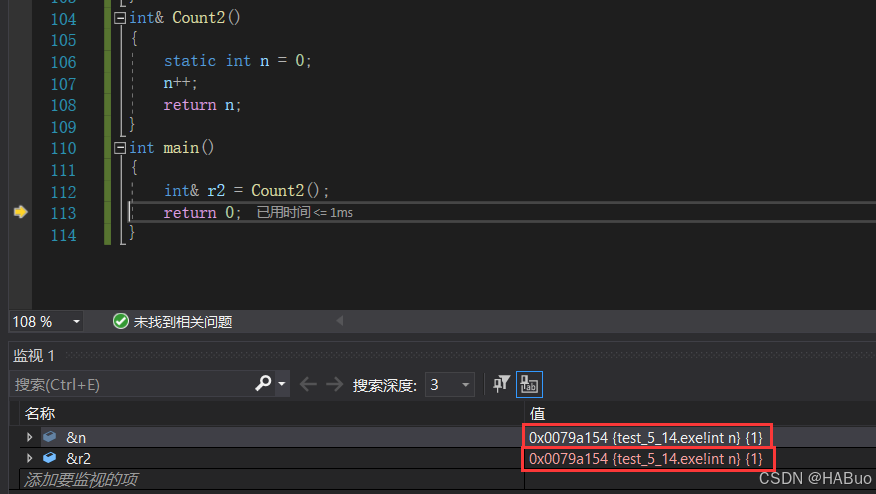Click the green no-issues checkmark icon

(x=121, y=321)
